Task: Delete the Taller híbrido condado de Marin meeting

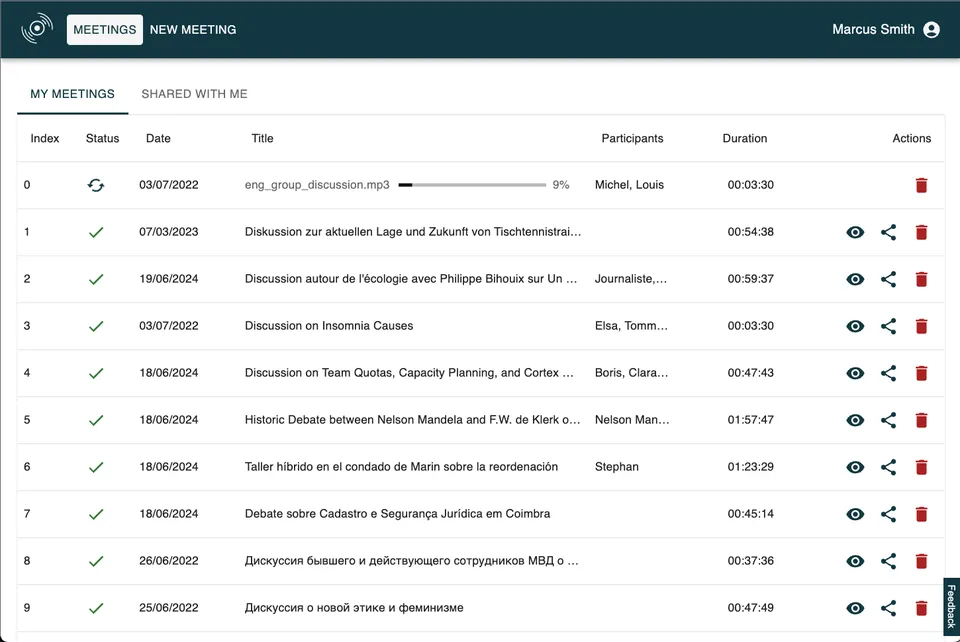Action: click(x=921, y=468)
